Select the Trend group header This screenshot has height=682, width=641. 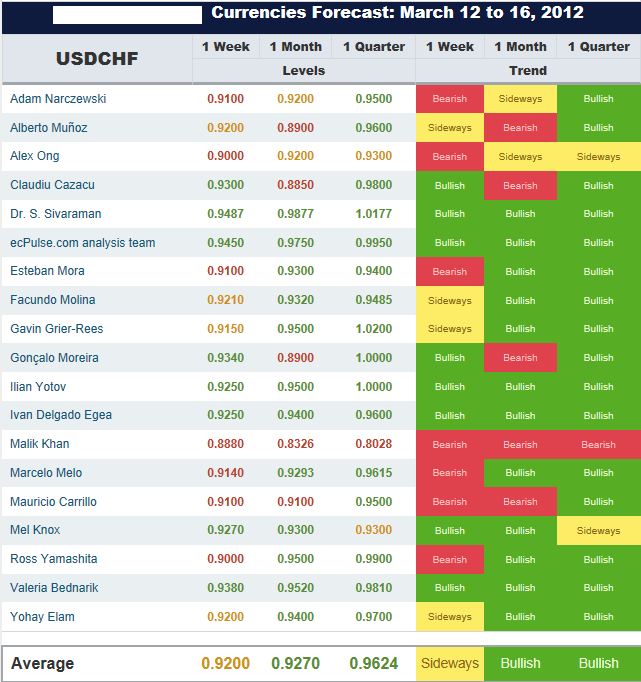pos(528,70)
